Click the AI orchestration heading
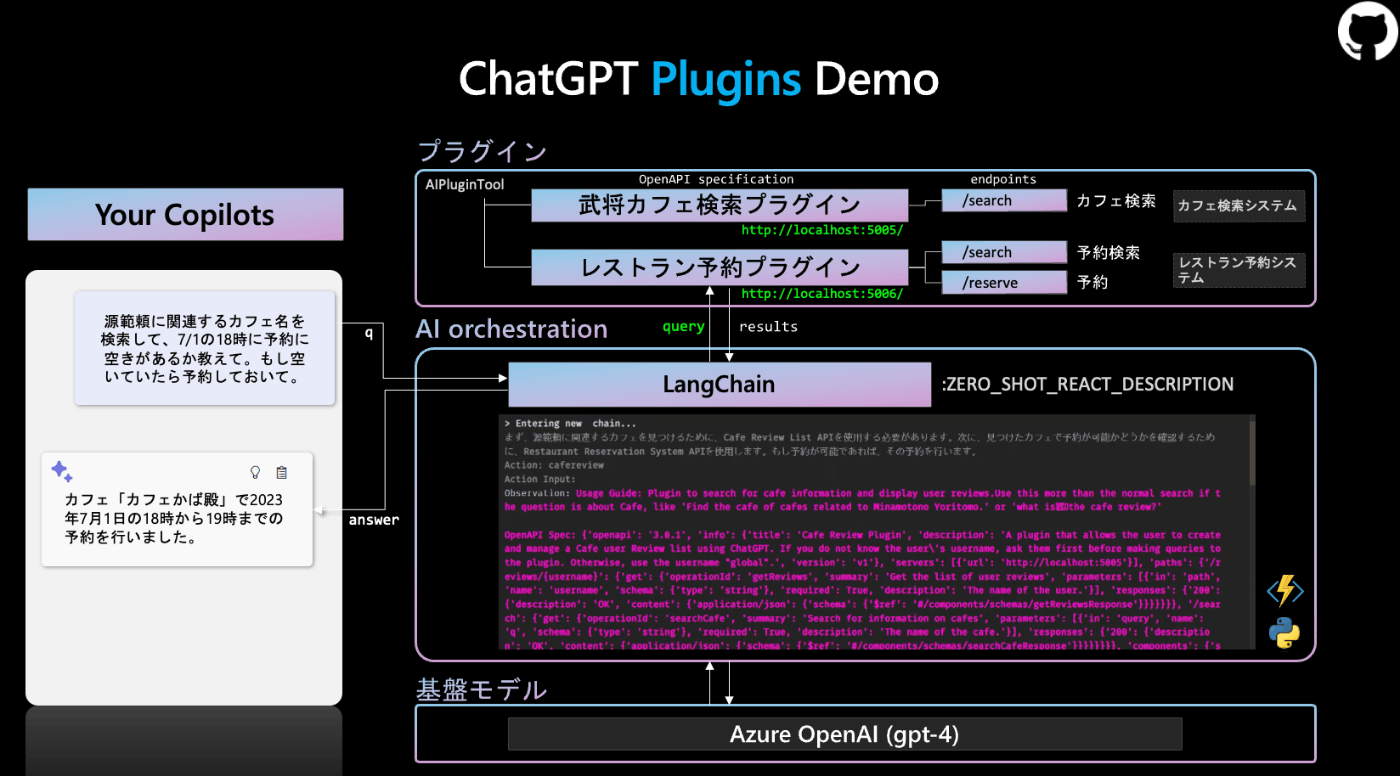Screen dimensions: 1400x776 [512, 329]
